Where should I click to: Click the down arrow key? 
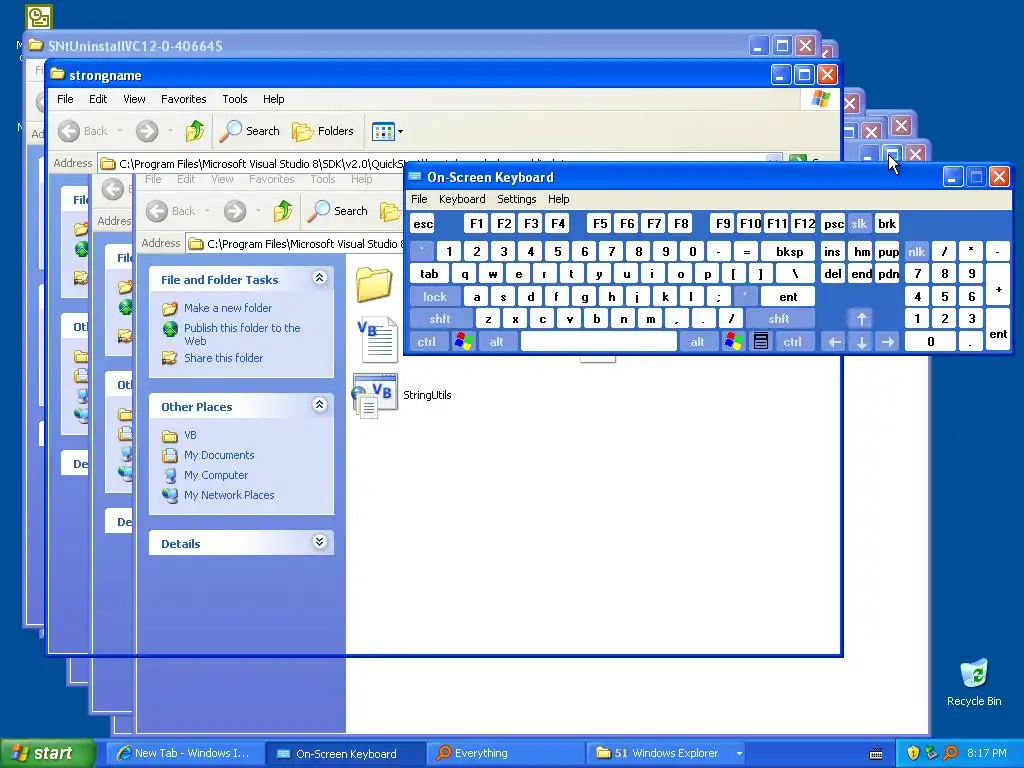pyautogui.click(x=861, y=342)
